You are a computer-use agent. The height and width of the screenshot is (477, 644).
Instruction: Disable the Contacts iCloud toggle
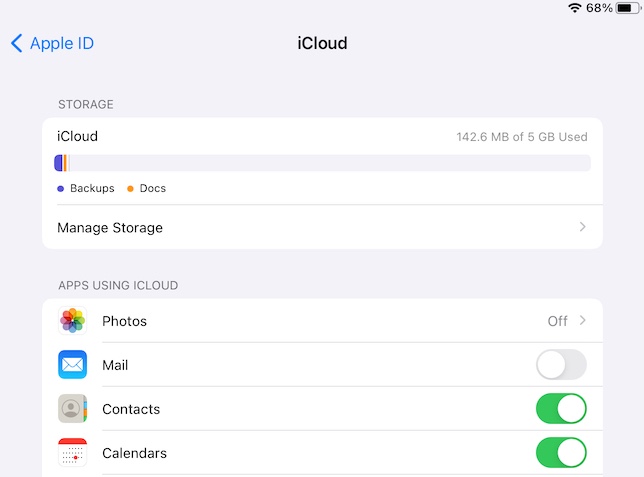561,408
